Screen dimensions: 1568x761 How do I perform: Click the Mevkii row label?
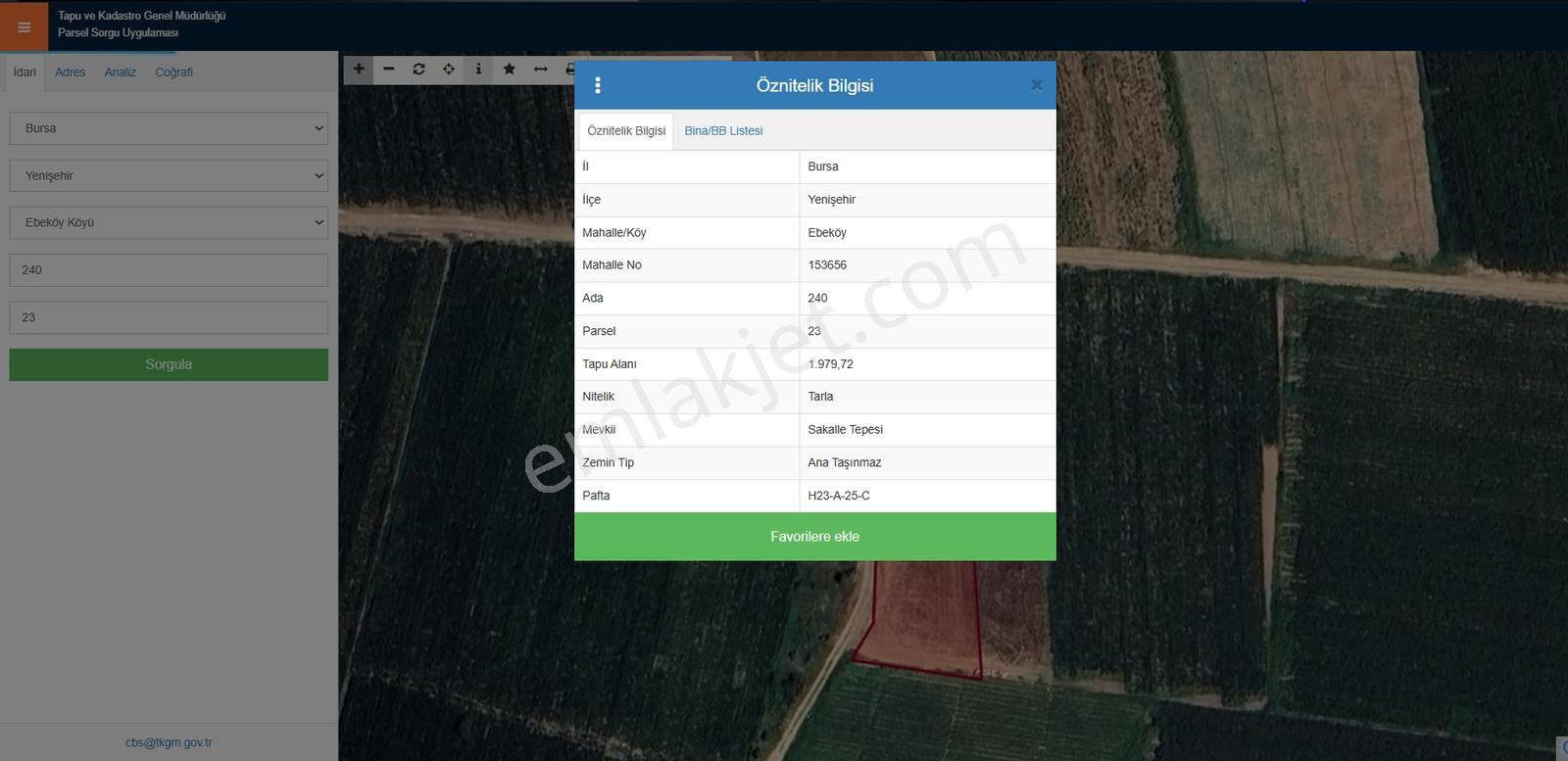599,430
